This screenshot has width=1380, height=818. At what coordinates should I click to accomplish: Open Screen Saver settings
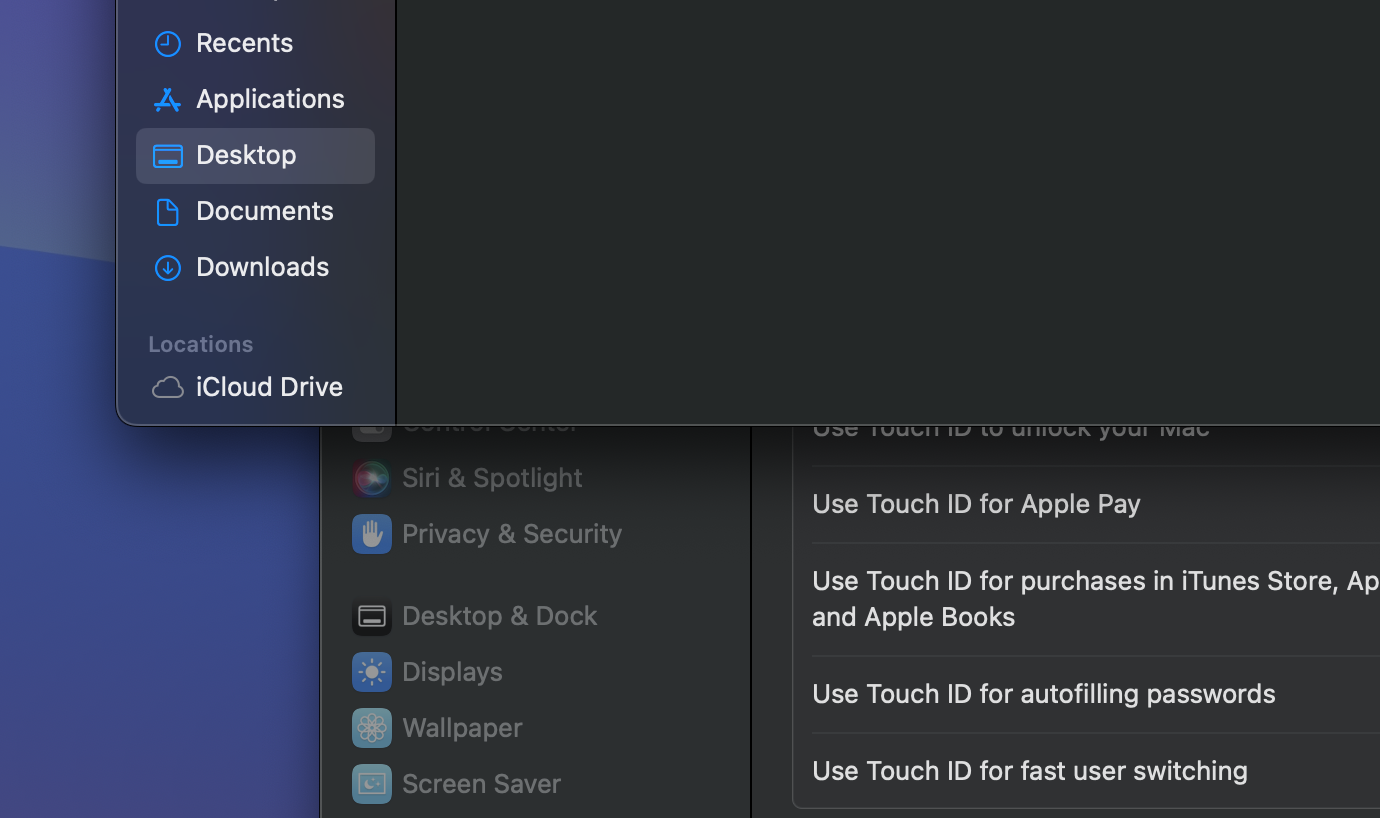click(x=480, y=784)
